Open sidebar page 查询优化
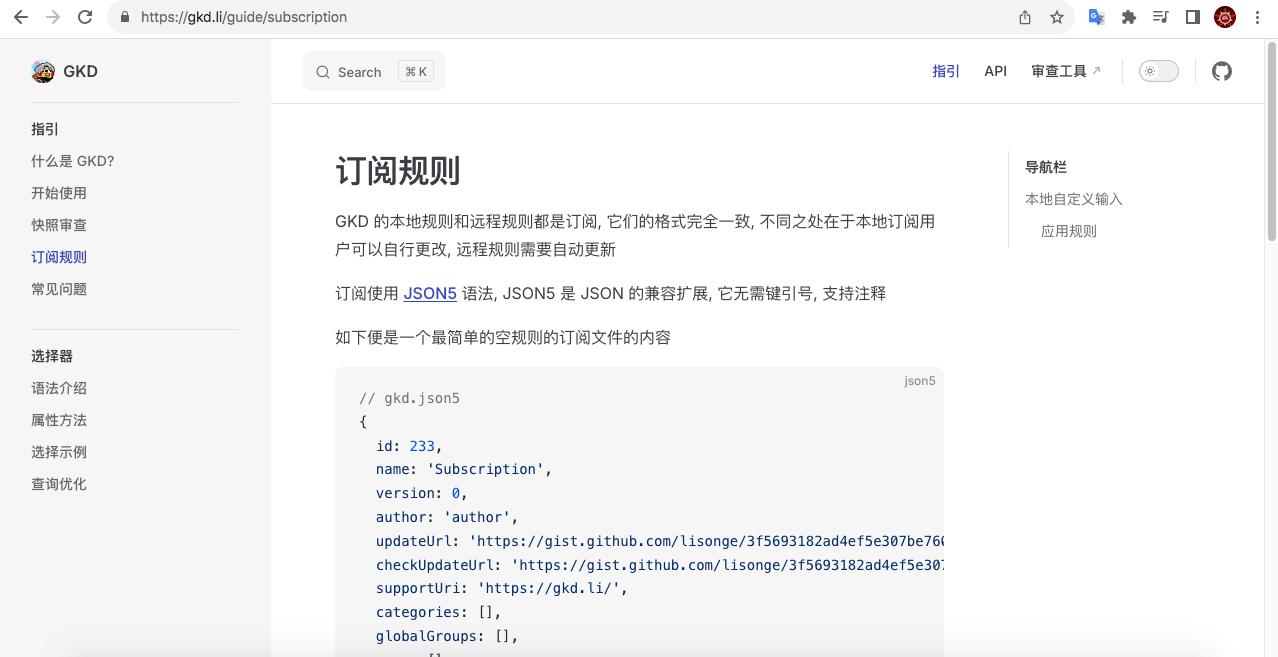The height and width of the screenshot is (657, 1278). click(59, 484)
